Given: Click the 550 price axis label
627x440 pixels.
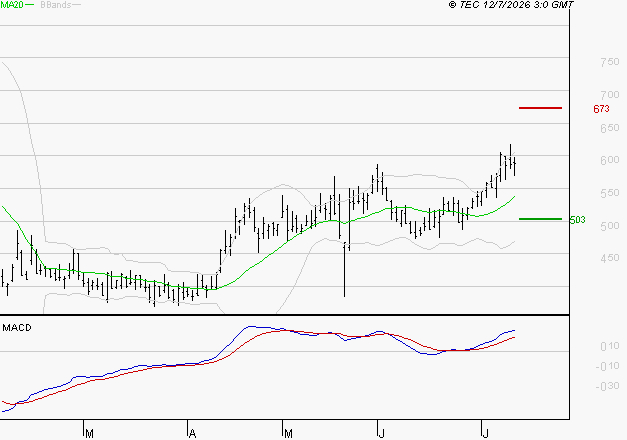Looking at the screenshot, I should pos(610,193).
